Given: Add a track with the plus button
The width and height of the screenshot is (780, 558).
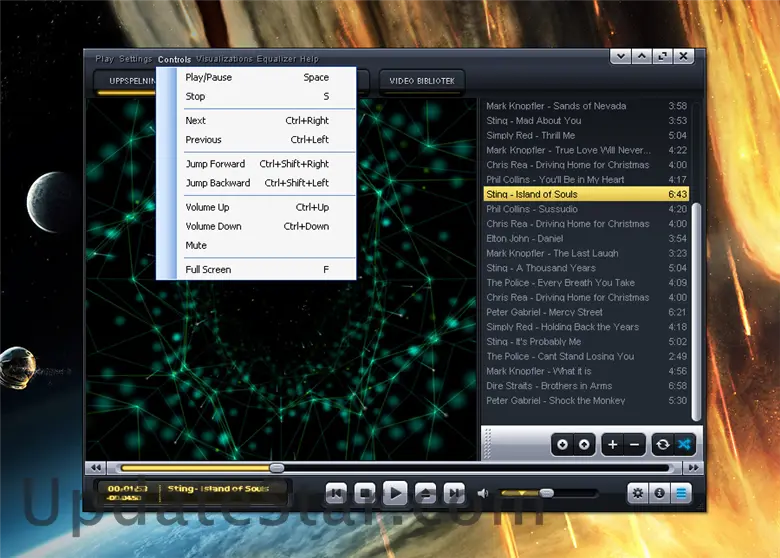Looking at the screenshot, I should tap(613, 444).
